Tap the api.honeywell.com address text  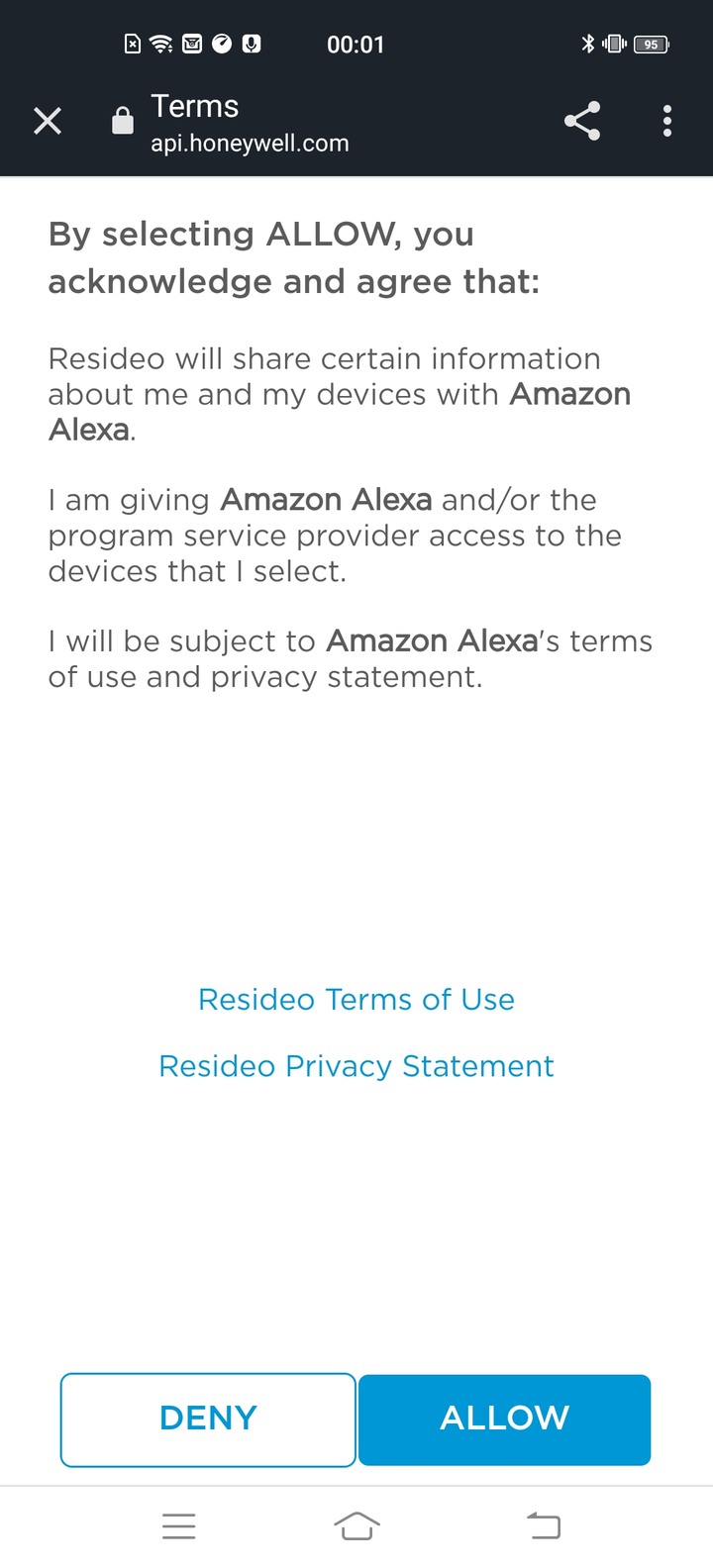tap(250, 144)
